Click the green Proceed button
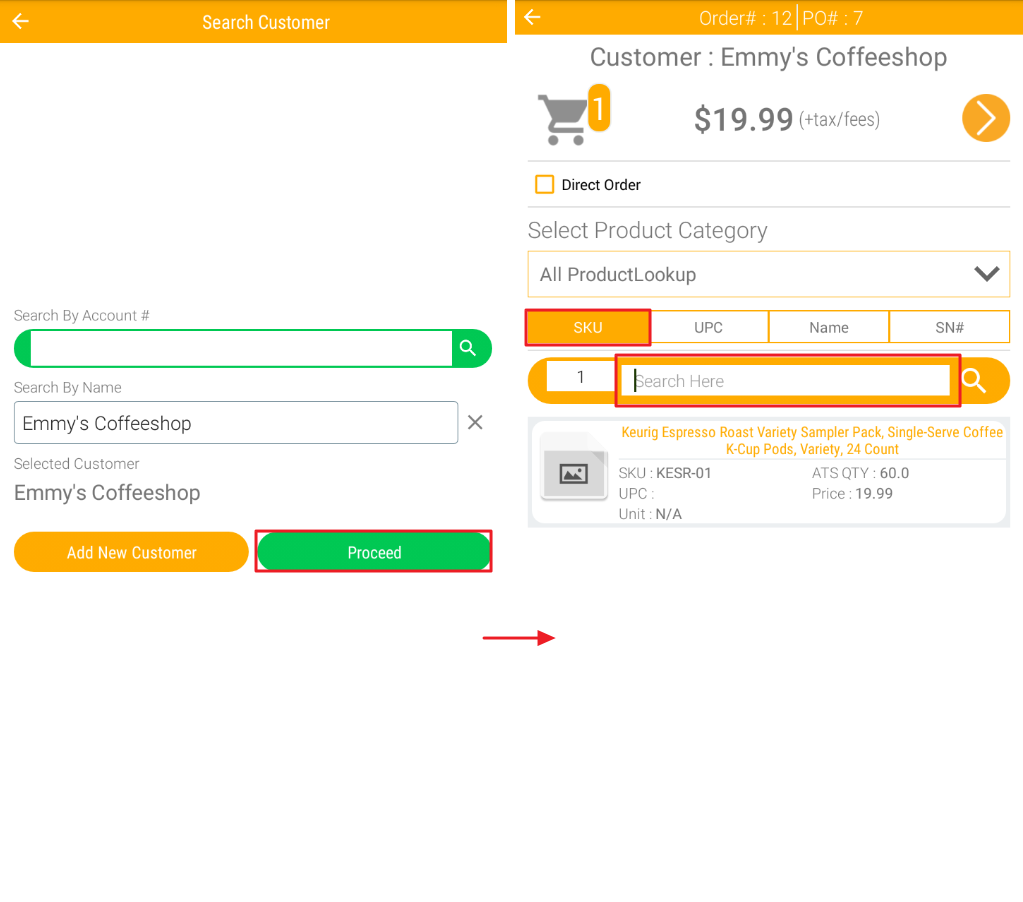Screen dimensions: 1023x902 pos(374,552)
